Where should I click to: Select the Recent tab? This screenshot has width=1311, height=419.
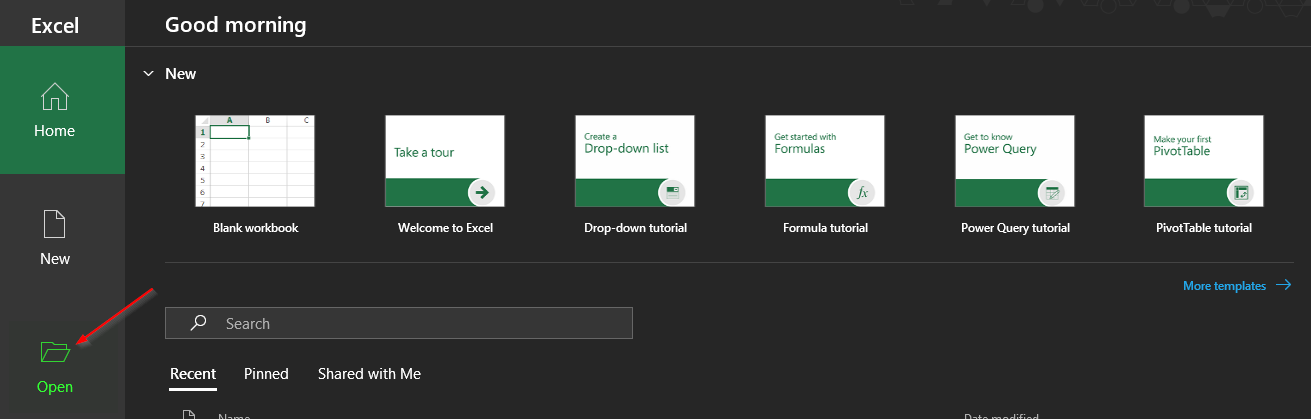[x=193, y=374]
